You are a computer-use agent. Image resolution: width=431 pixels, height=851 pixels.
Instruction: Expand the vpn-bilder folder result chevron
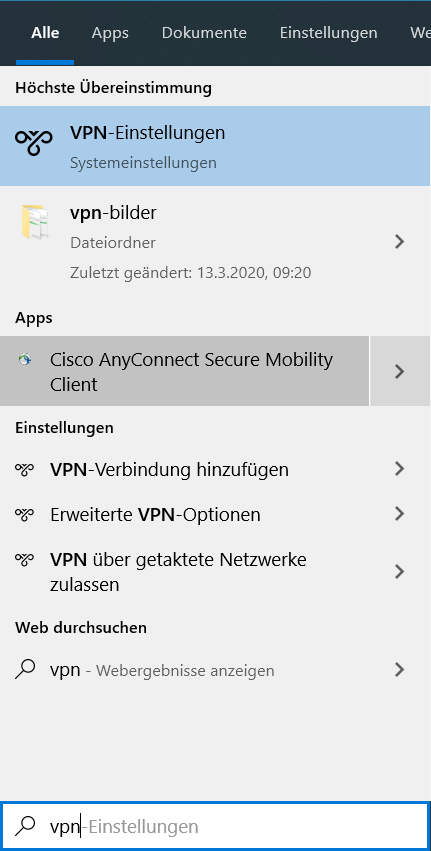pos(400,242)
